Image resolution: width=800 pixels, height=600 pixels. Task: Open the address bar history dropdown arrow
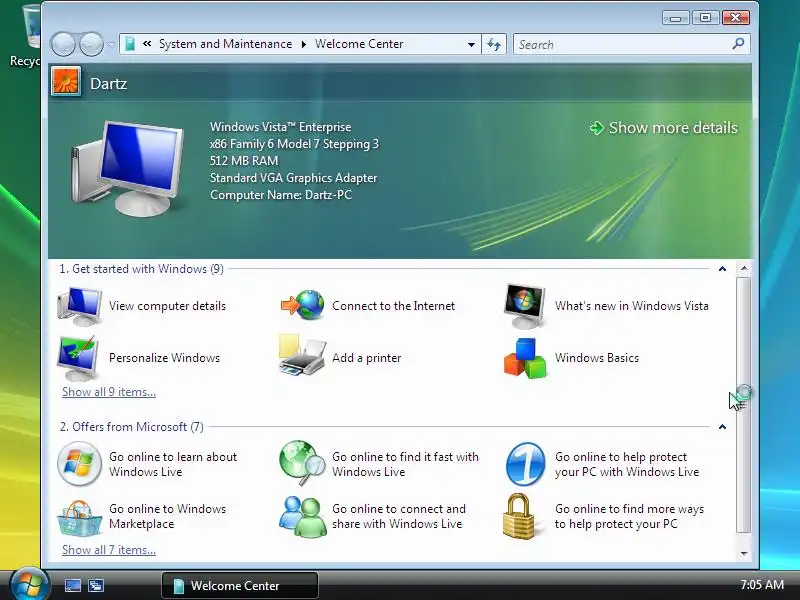coord(471,44)
